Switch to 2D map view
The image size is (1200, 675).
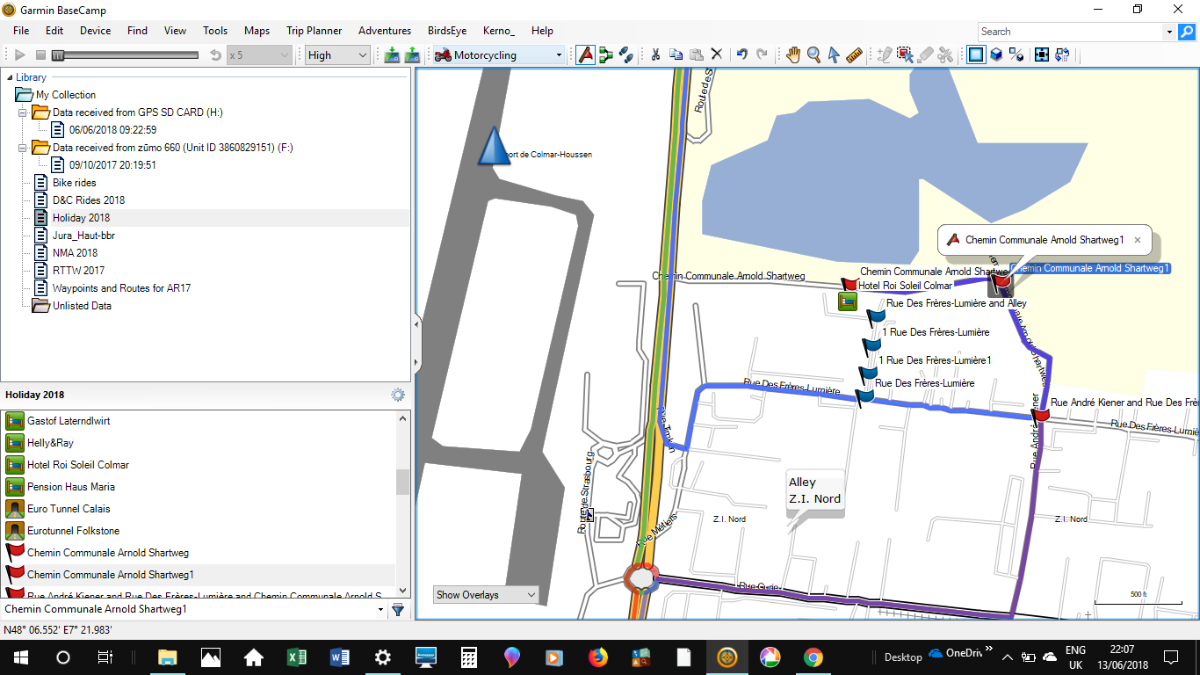click(976, 55)
